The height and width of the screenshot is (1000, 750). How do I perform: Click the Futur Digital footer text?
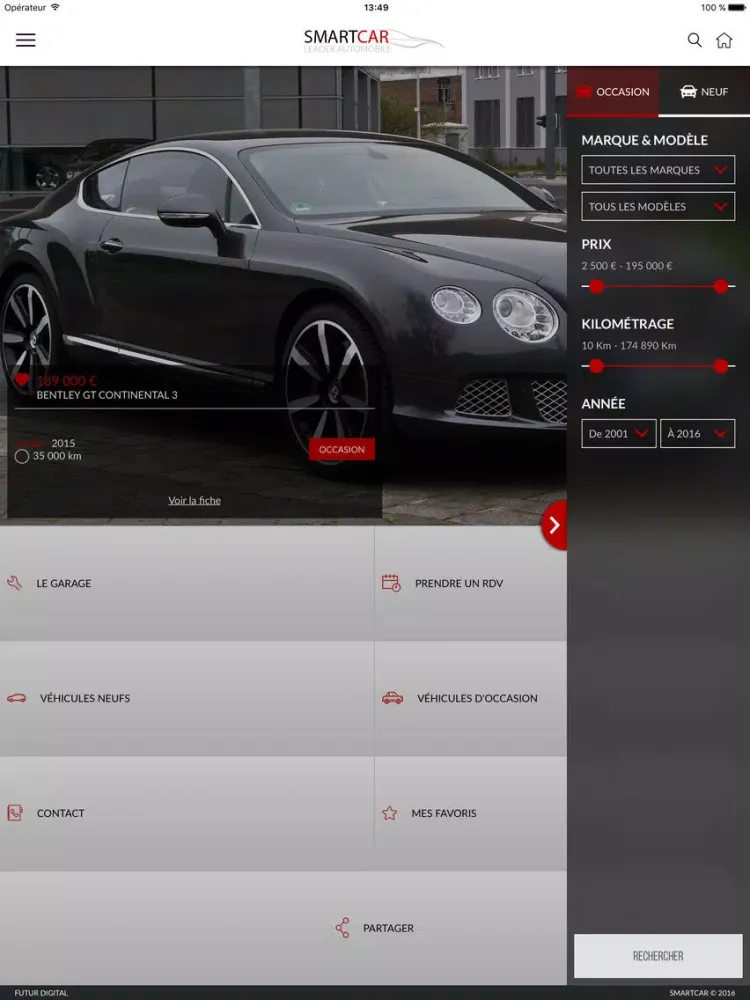coord(41,993)
